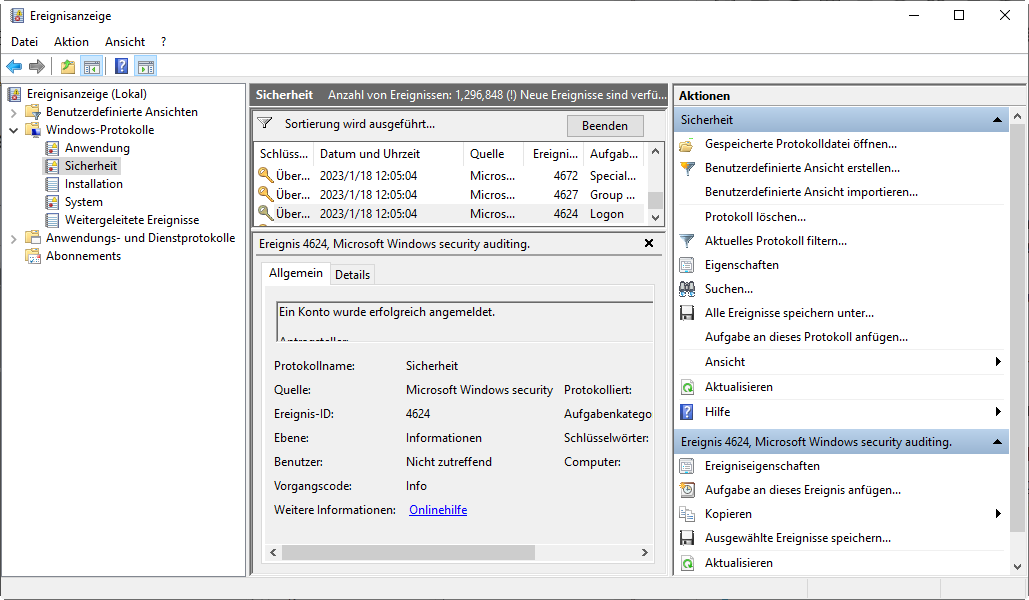Click the Kopieren icon in the actions pane
This screenshot has height=600, width=1029.
coord(687,514)
